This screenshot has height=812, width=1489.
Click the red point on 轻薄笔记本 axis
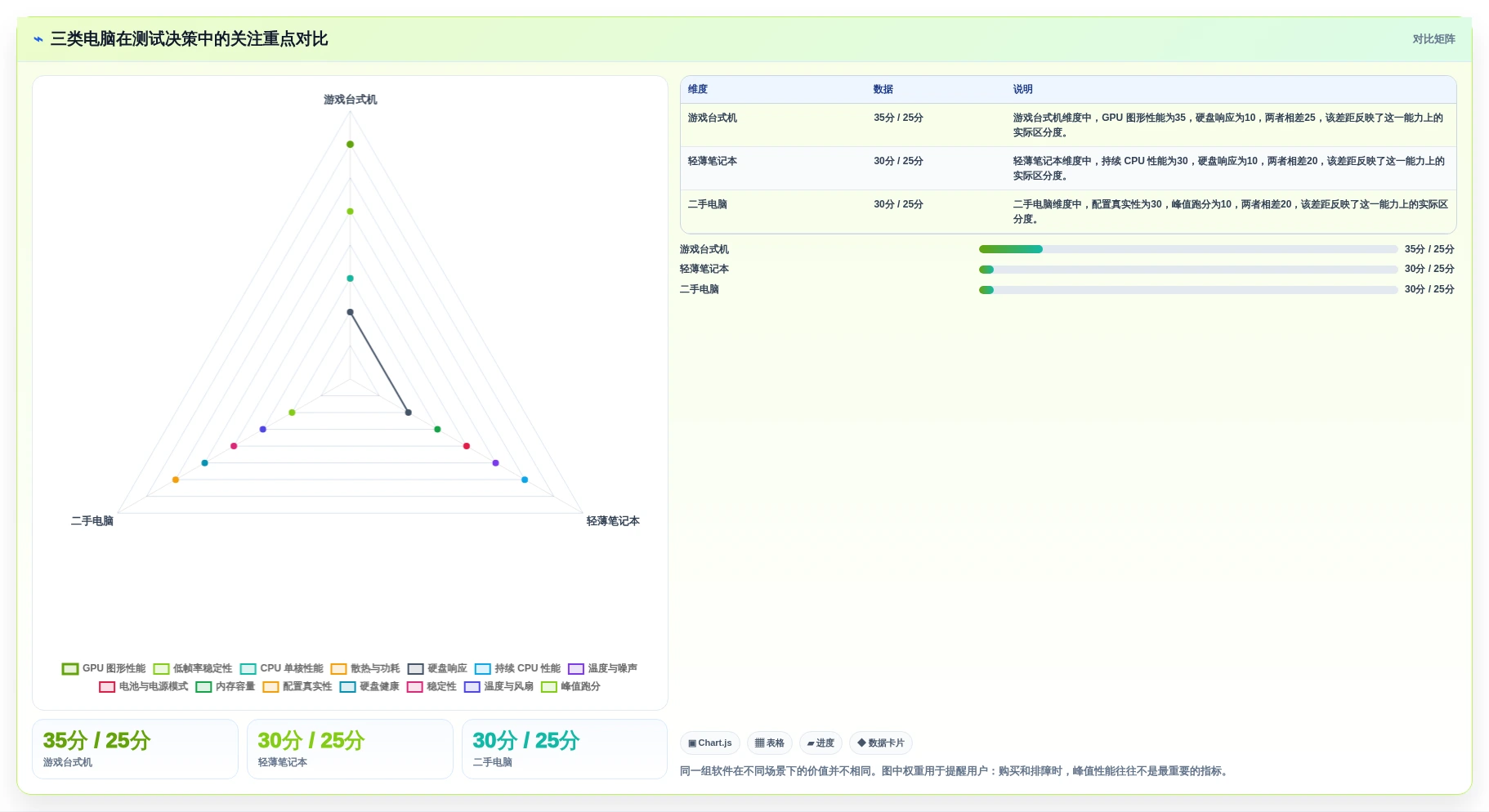tap(467, 446)
